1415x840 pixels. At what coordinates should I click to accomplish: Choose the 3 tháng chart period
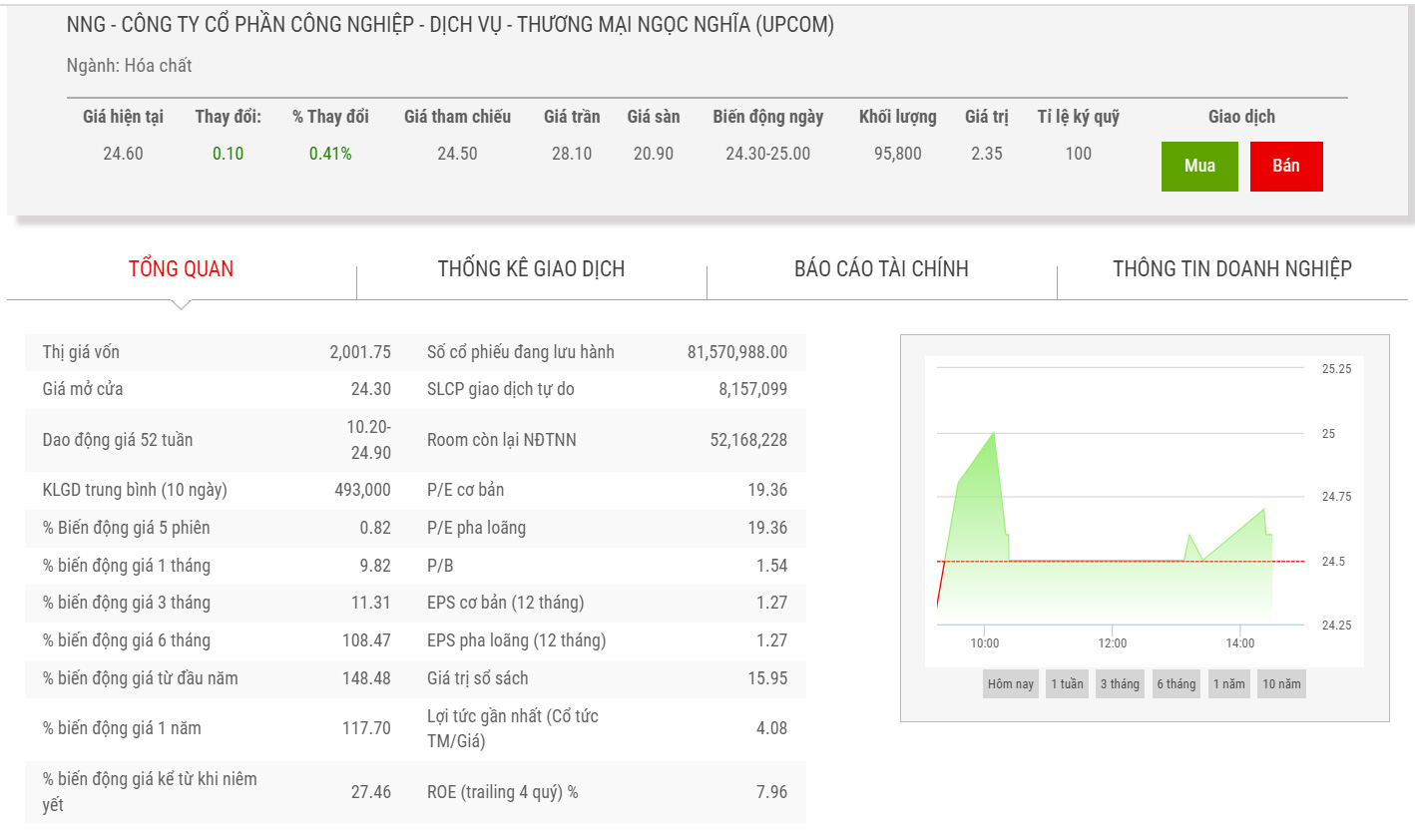point(1120,684)
